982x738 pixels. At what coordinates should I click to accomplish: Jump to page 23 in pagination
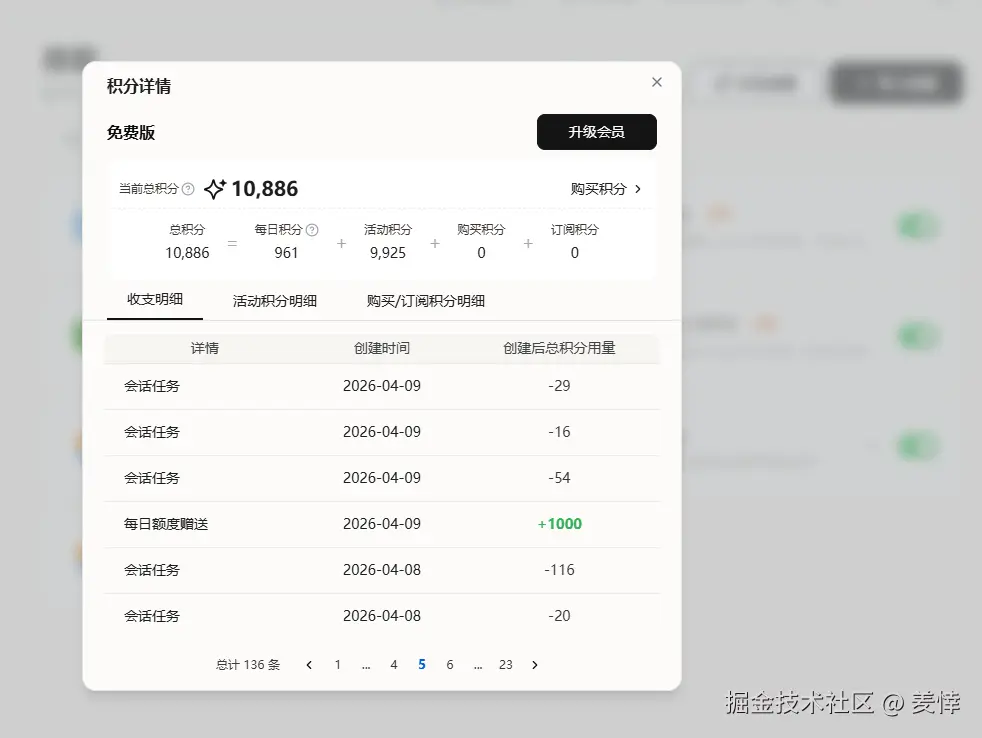(506, 664)
